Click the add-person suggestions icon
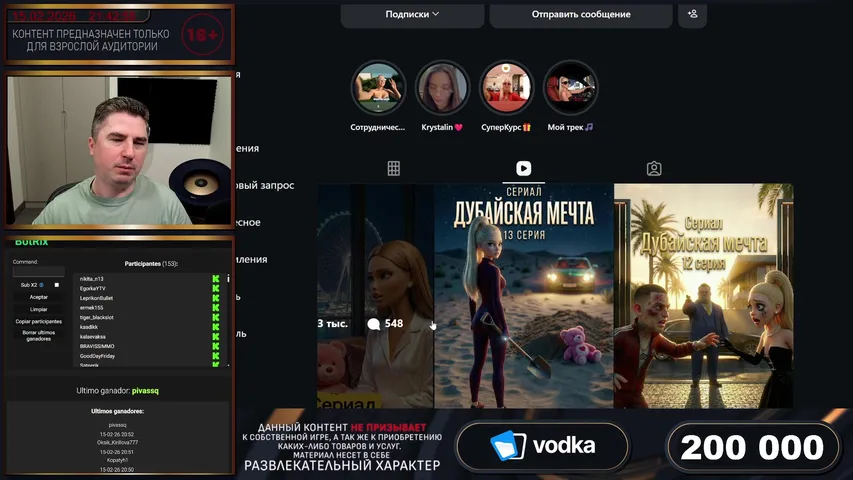 [x=692, y=14]
